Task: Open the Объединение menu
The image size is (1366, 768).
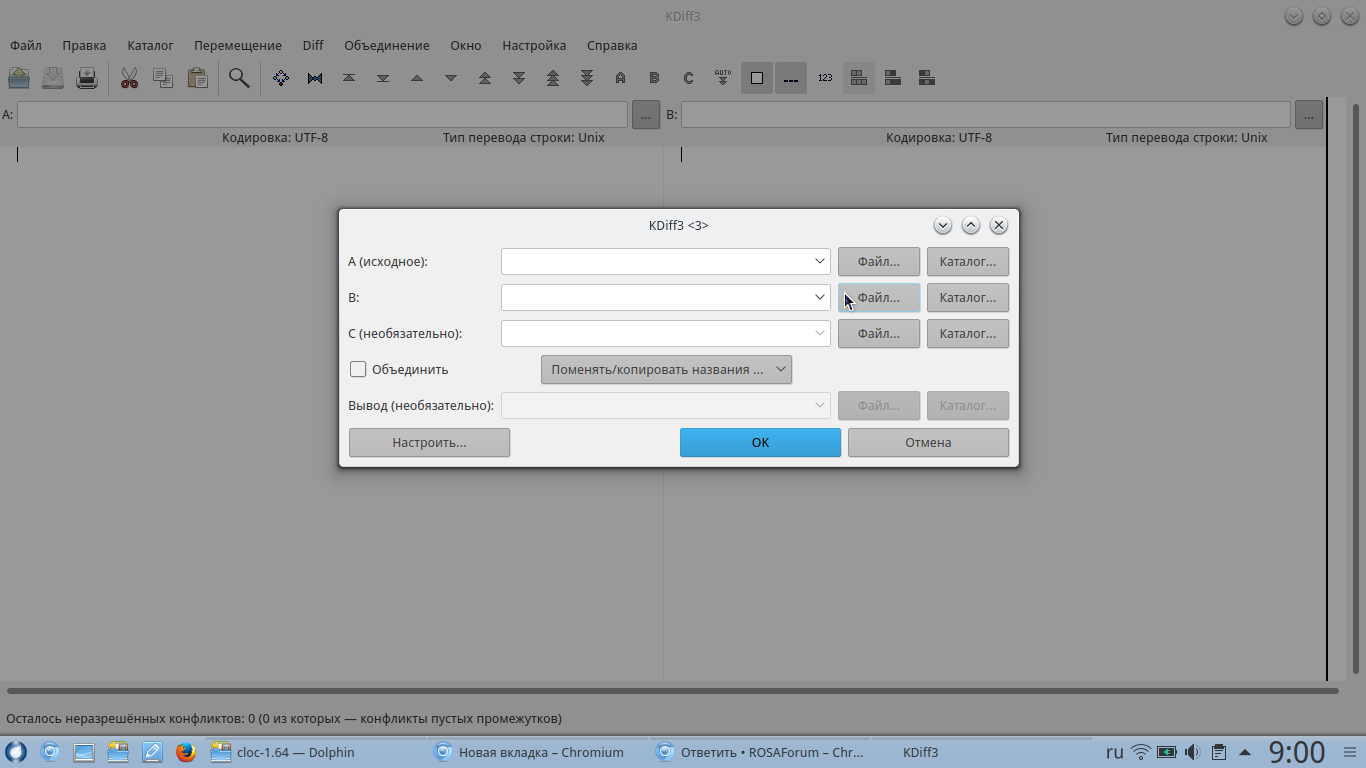Action: coord(386,45)
